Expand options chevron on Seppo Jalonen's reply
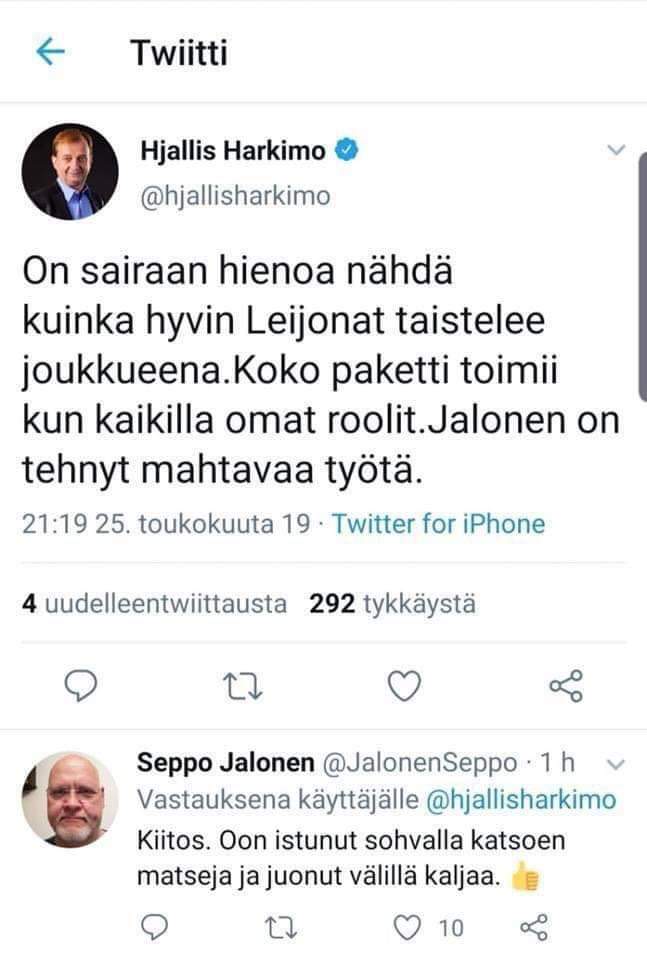The width and height of the screenshot is (647, 960). 616,764
